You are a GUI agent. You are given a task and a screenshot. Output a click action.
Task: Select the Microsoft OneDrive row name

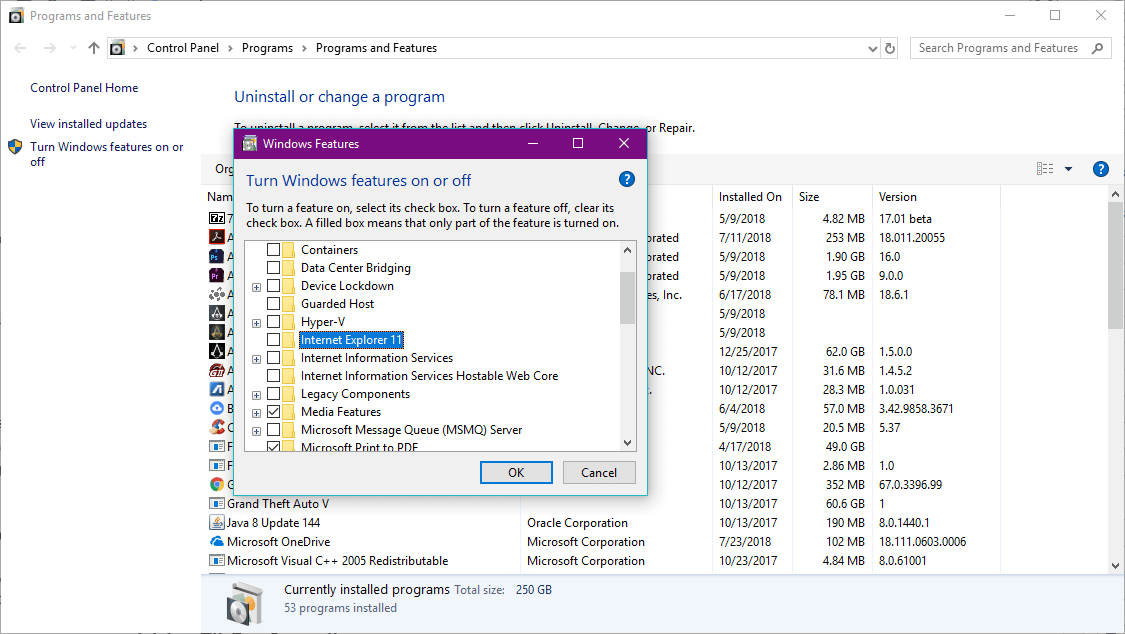278,541
